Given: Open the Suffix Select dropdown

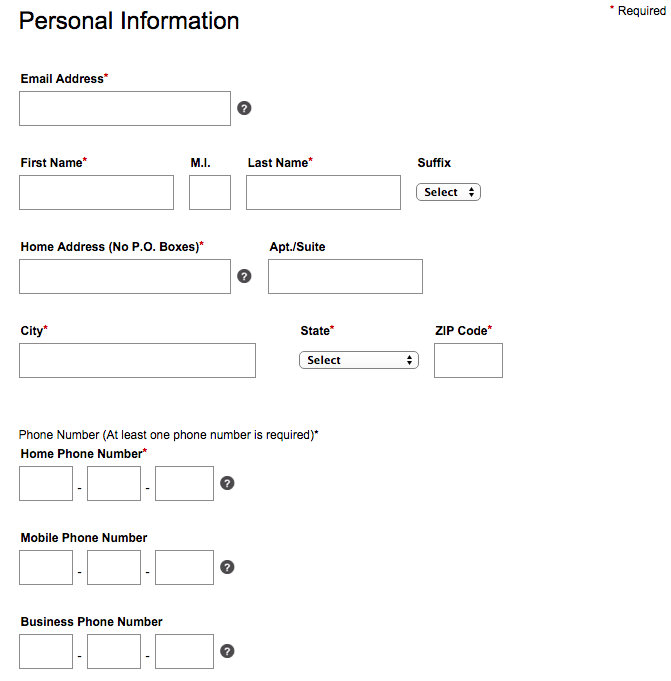Looking at the screenshot, I should tap(448, 192).
